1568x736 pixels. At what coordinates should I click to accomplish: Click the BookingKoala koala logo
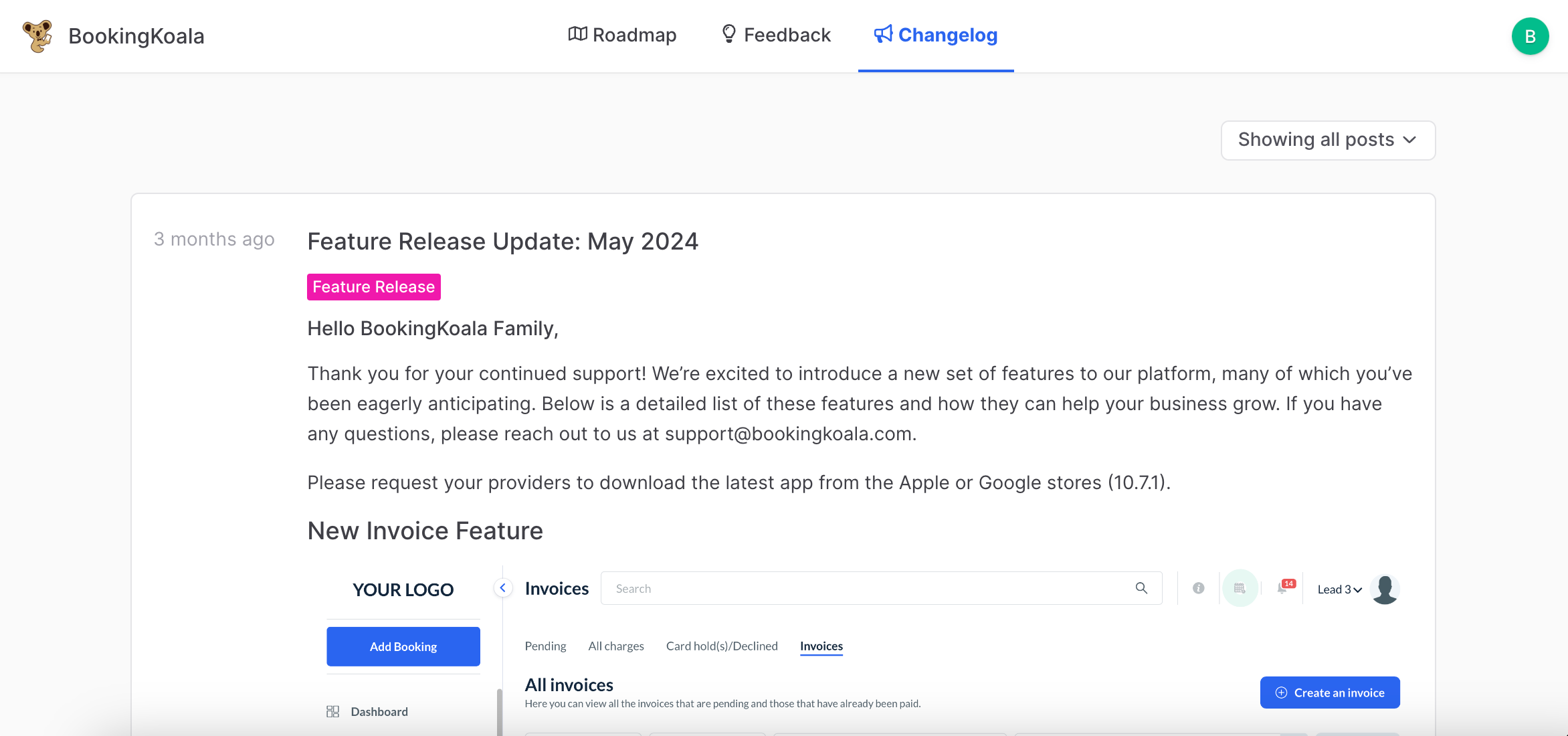pos(37,35)
